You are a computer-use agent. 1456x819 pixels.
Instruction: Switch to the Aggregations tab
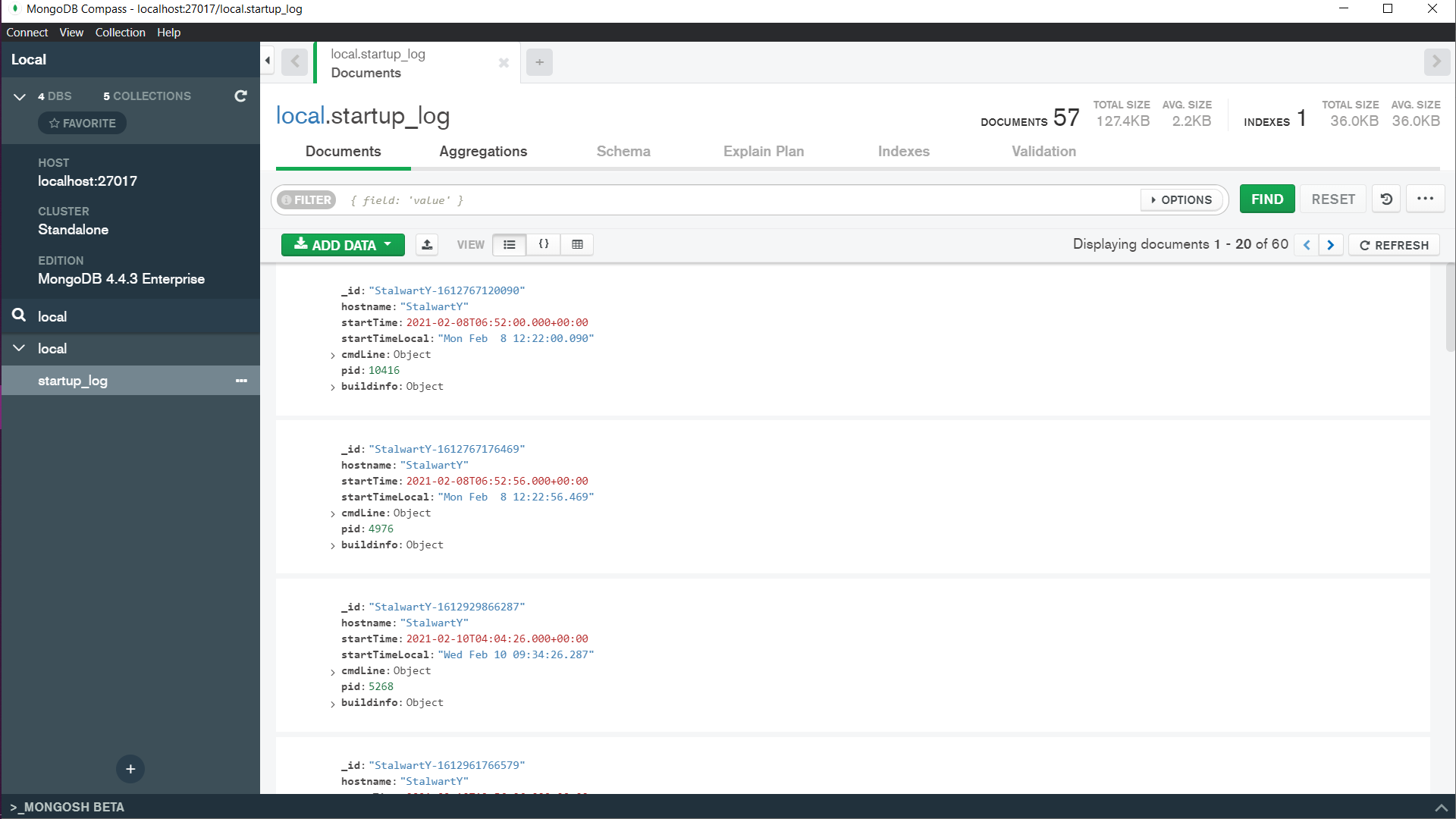483,152
